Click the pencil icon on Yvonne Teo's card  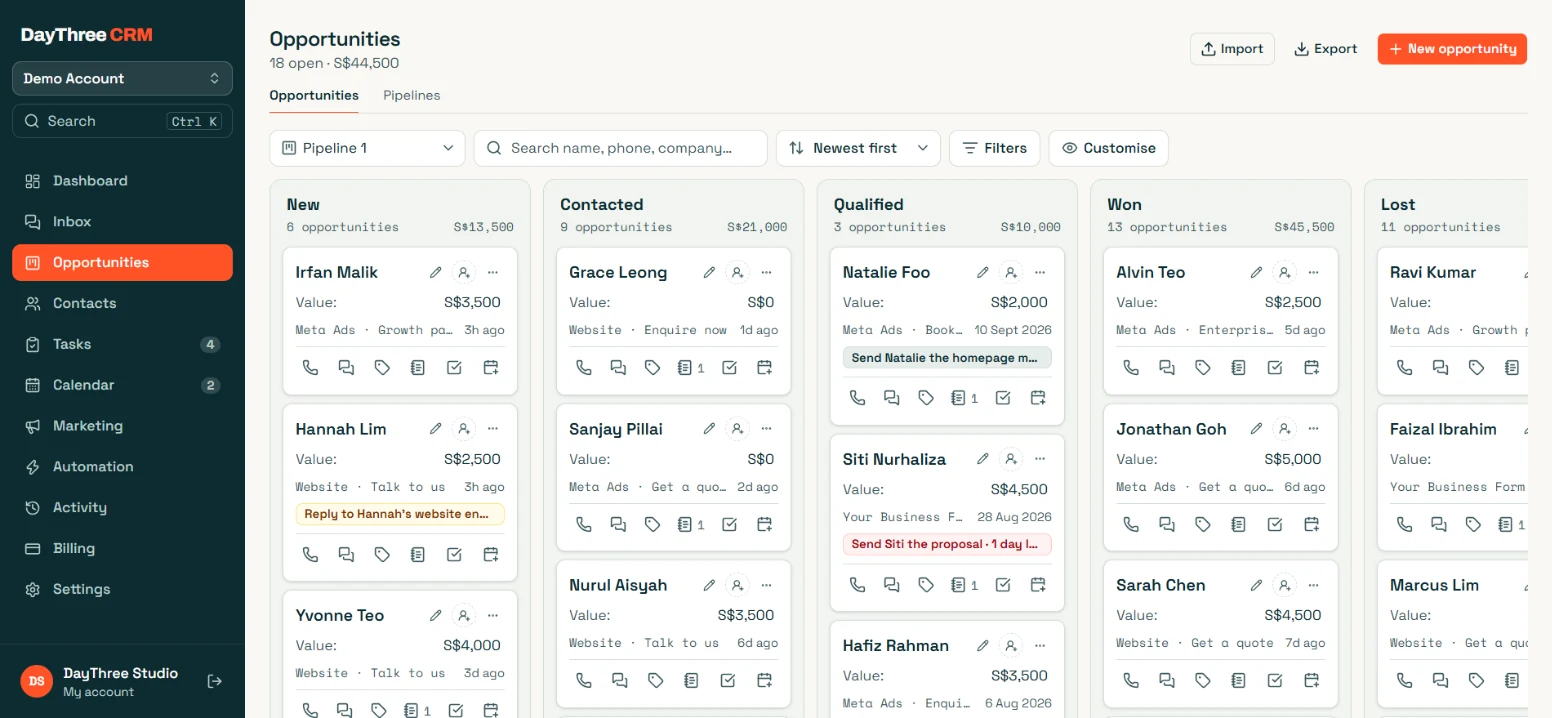tap(436, 615)
